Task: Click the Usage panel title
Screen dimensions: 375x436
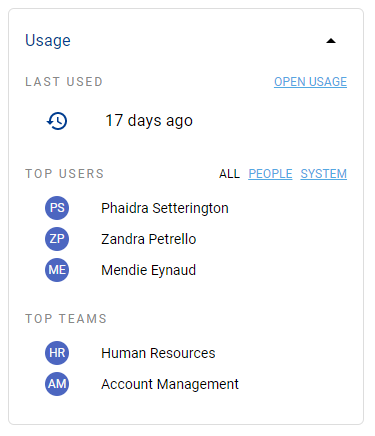Action: (x=48, y=41)
